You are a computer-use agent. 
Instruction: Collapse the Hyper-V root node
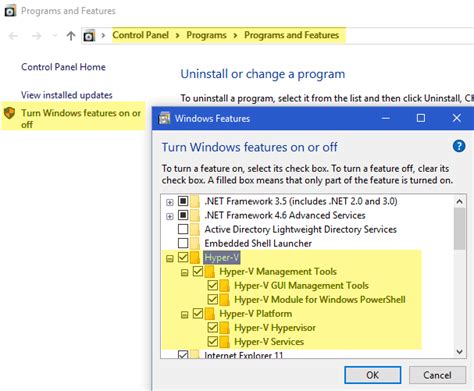coord(170,258)
